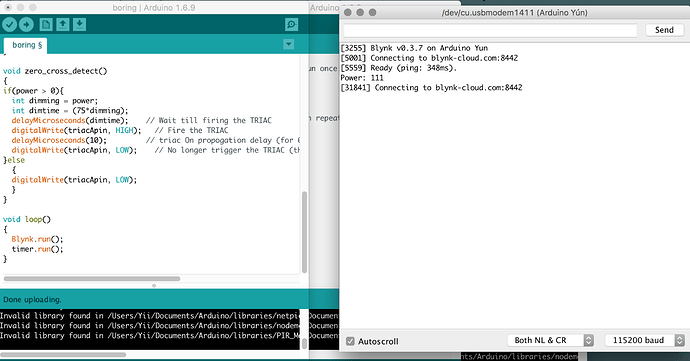690x361 pixels.
Task: Click the serial message input field
Action: coord(490,30)
